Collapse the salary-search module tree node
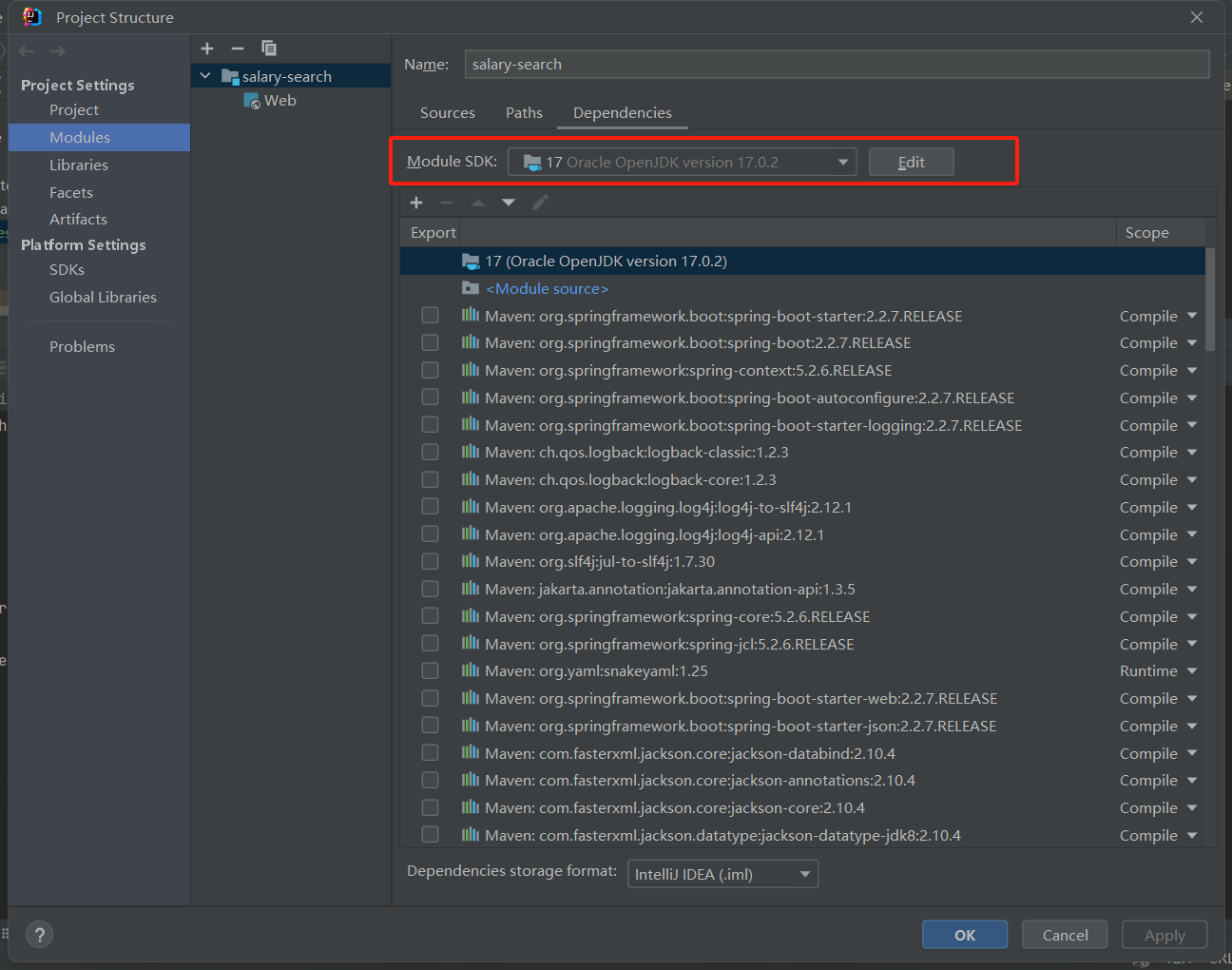The image size is (1232, 970). 205,76
